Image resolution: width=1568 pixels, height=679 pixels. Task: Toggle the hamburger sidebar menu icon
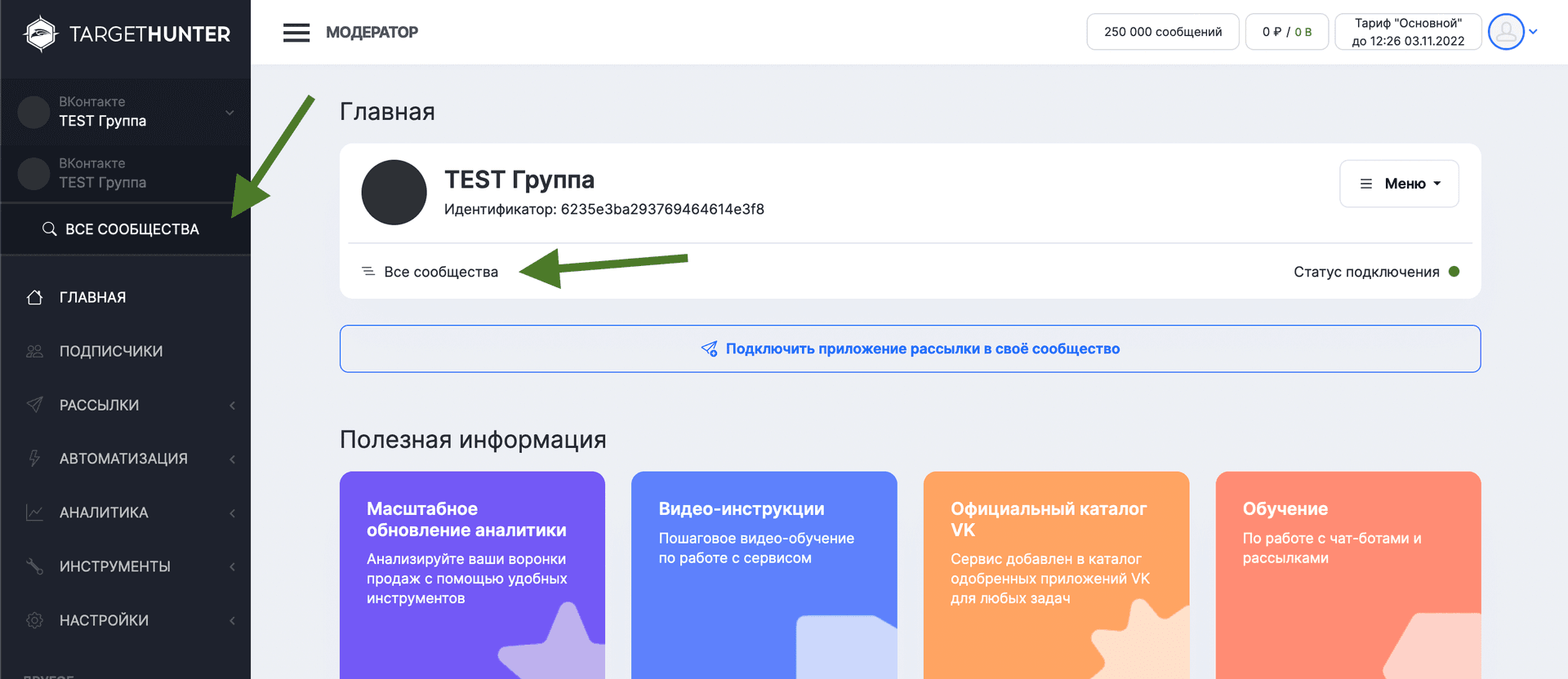click(296, 33)
